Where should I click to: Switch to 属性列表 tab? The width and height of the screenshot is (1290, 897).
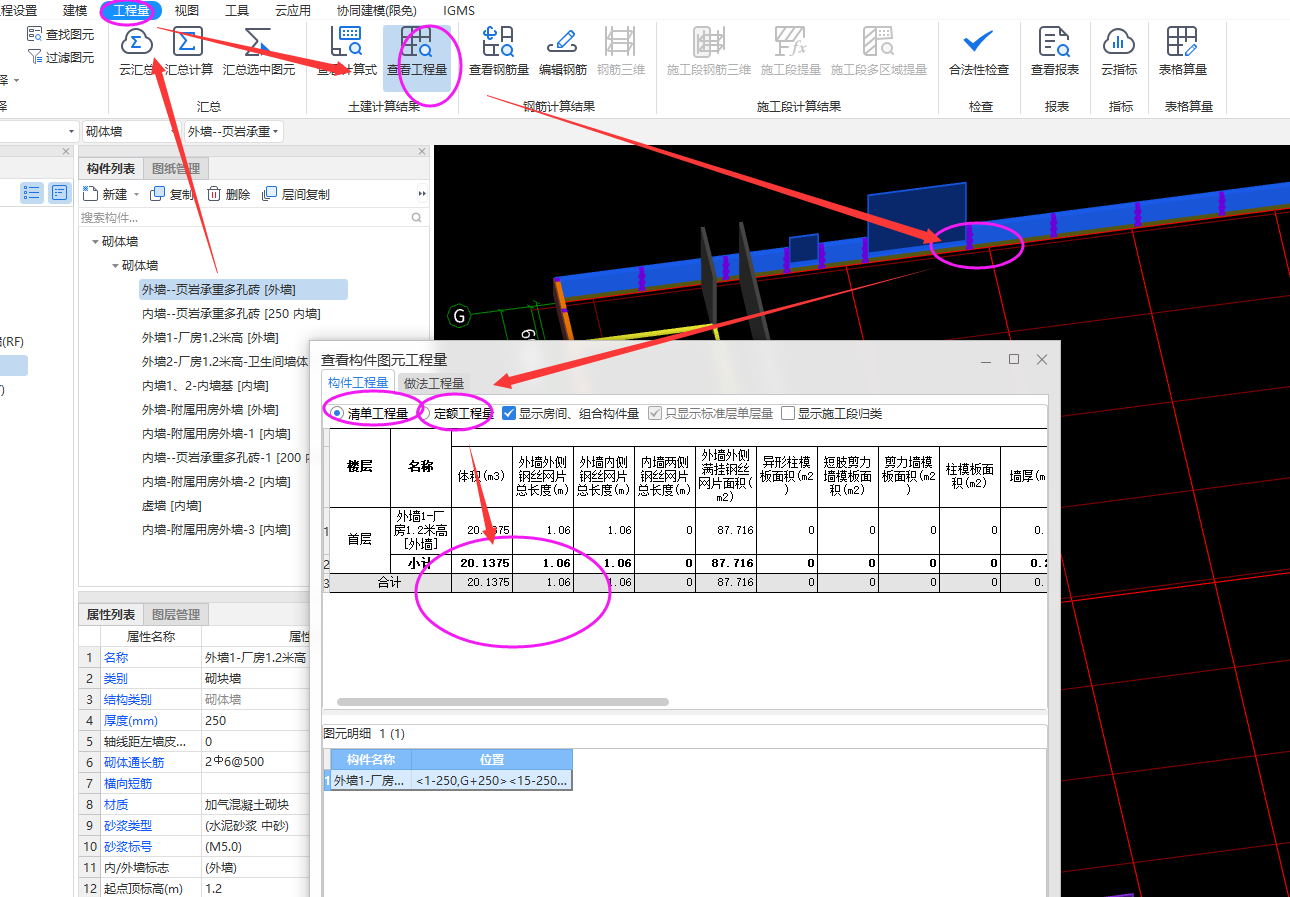111,614
